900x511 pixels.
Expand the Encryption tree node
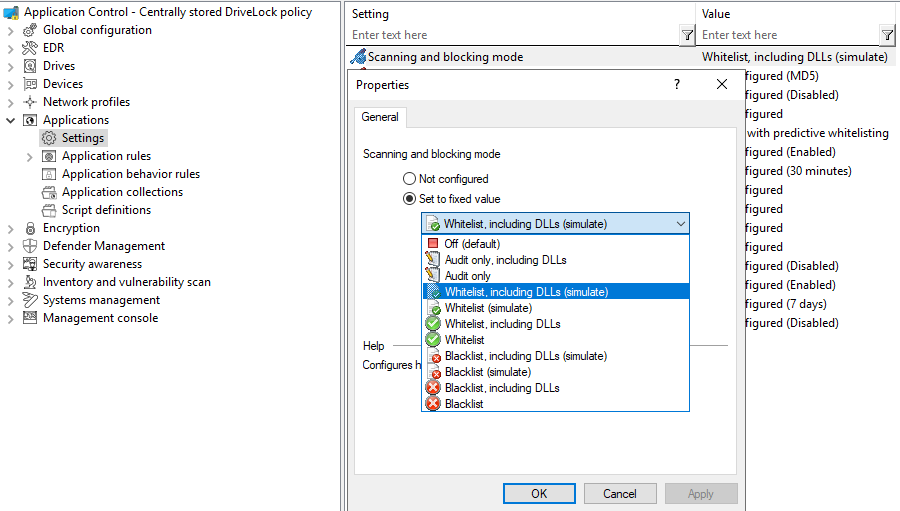10,229
